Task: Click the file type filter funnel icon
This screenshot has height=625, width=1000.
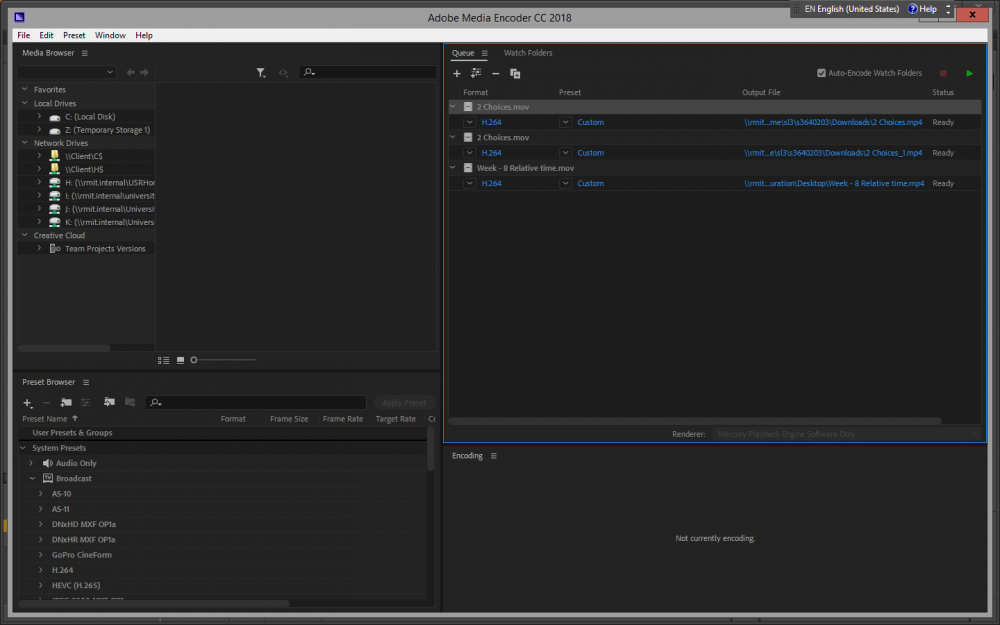Action: [x=261, y=73]
